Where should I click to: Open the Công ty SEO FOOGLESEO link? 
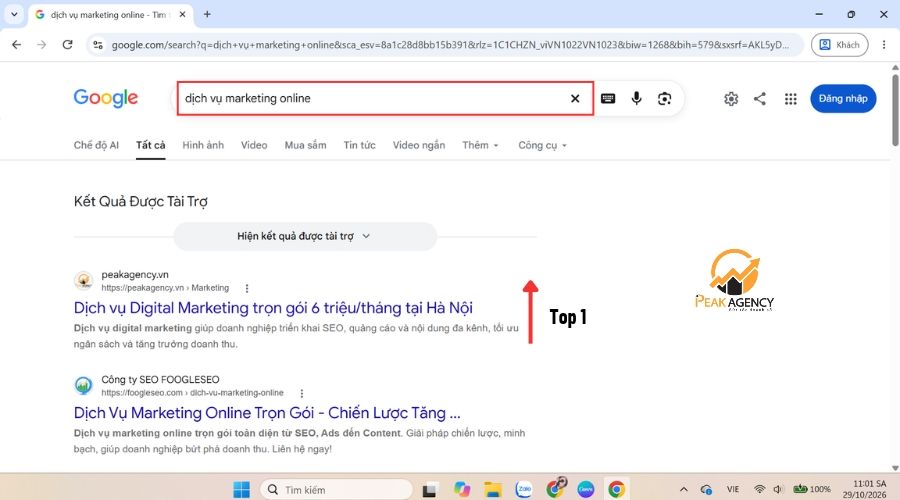click(160, 379)
